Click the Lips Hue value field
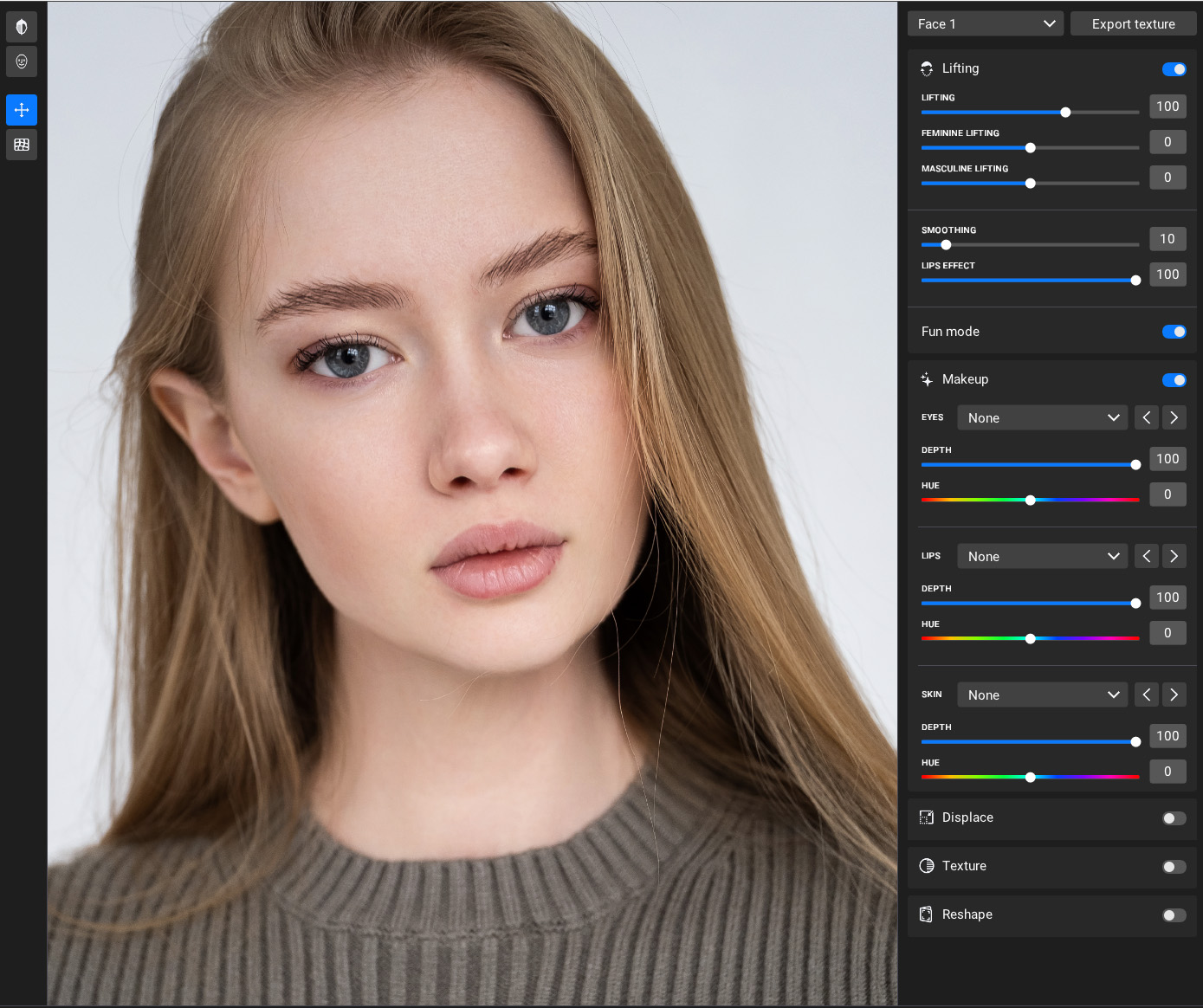The image size is (1203, 1008). (x=1167, y=633)
